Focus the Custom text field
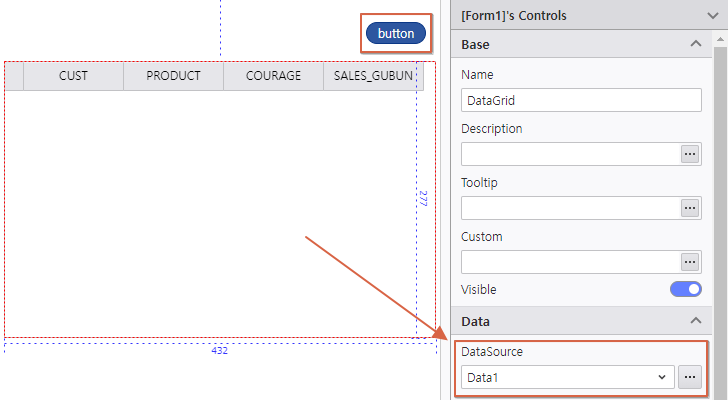The width and height of the screenshot is (728, 400). tap(570, 262)
